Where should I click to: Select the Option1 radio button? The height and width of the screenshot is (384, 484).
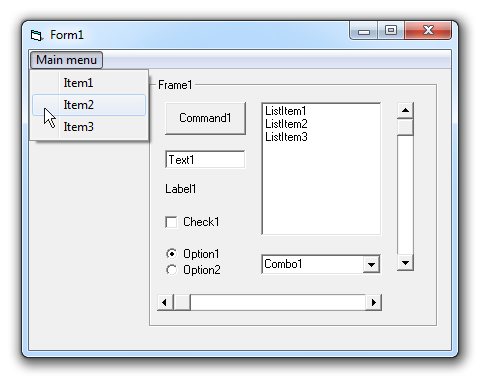[171, 254]
